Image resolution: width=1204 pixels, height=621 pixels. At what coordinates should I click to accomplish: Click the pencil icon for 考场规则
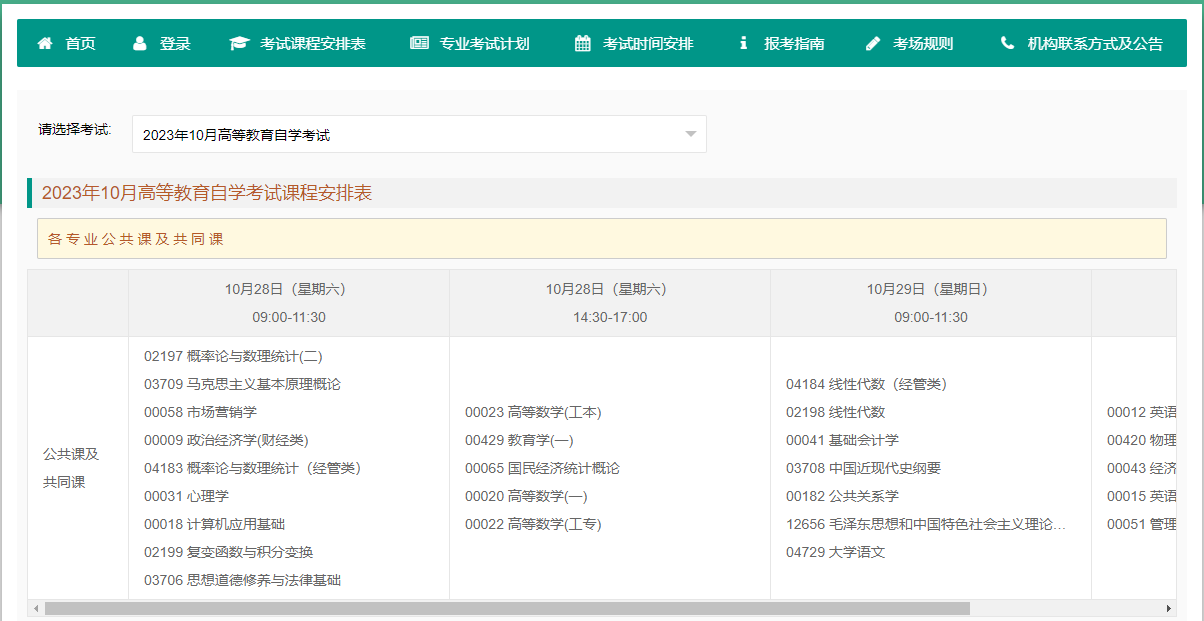(873, 44)
